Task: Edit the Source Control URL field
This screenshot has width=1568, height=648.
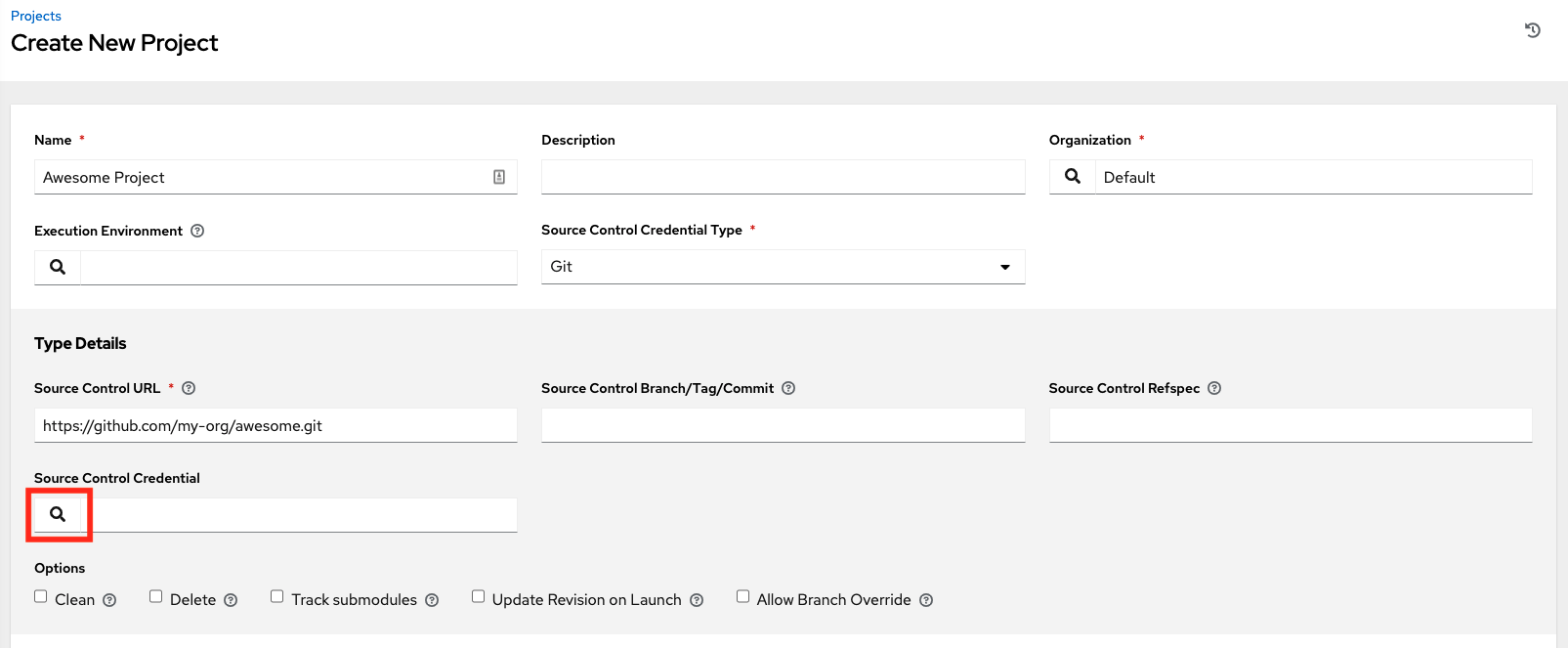Action: (x=275, y=425)
